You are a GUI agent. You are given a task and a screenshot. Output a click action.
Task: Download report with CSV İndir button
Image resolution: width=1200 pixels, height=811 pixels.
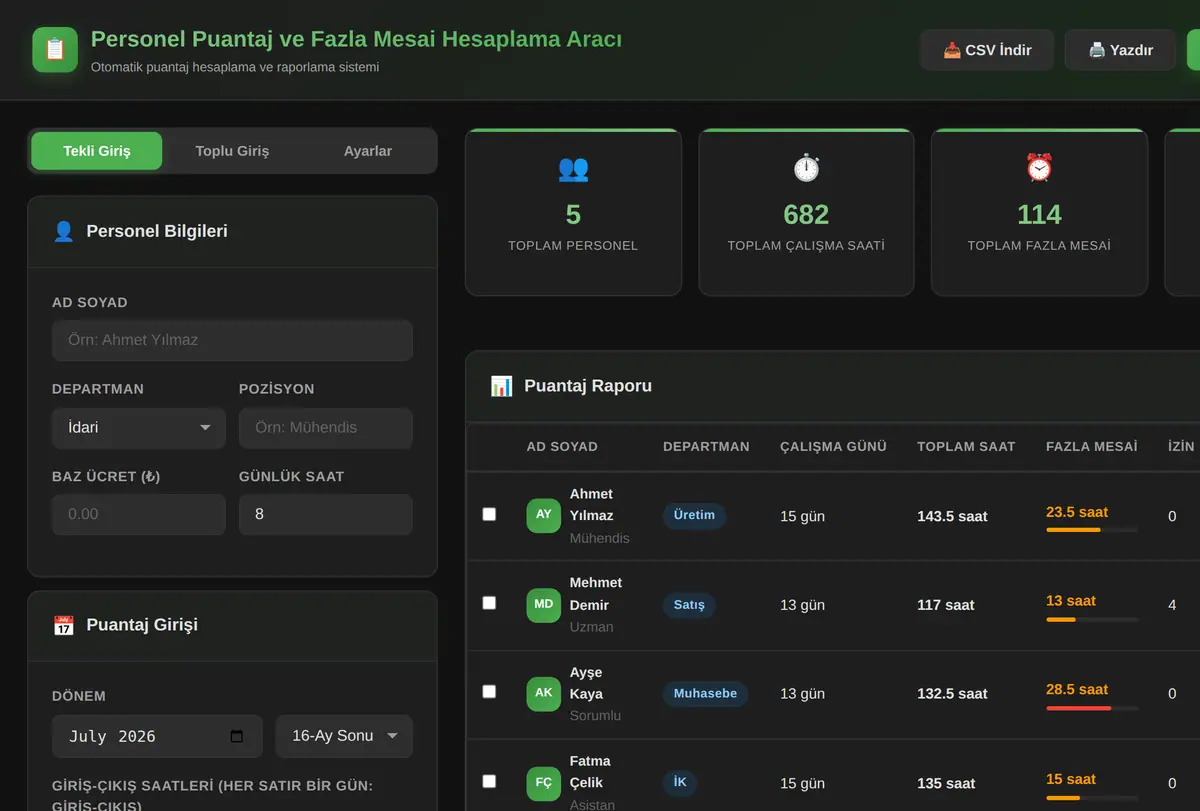[x=987, y=50]
